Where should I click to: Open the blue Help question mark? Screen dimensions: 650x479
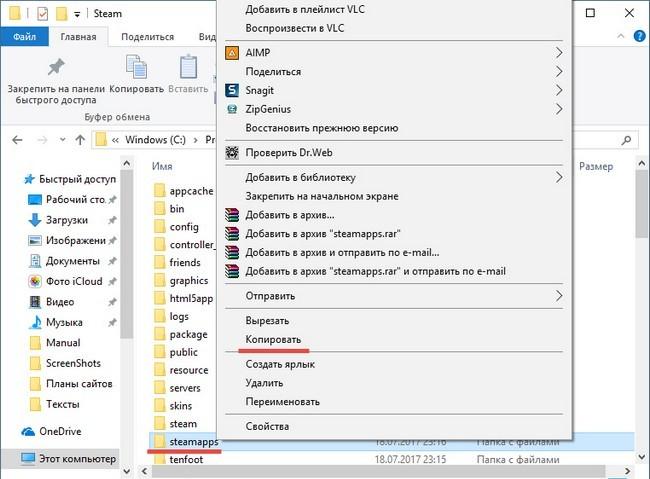point(639,36)
